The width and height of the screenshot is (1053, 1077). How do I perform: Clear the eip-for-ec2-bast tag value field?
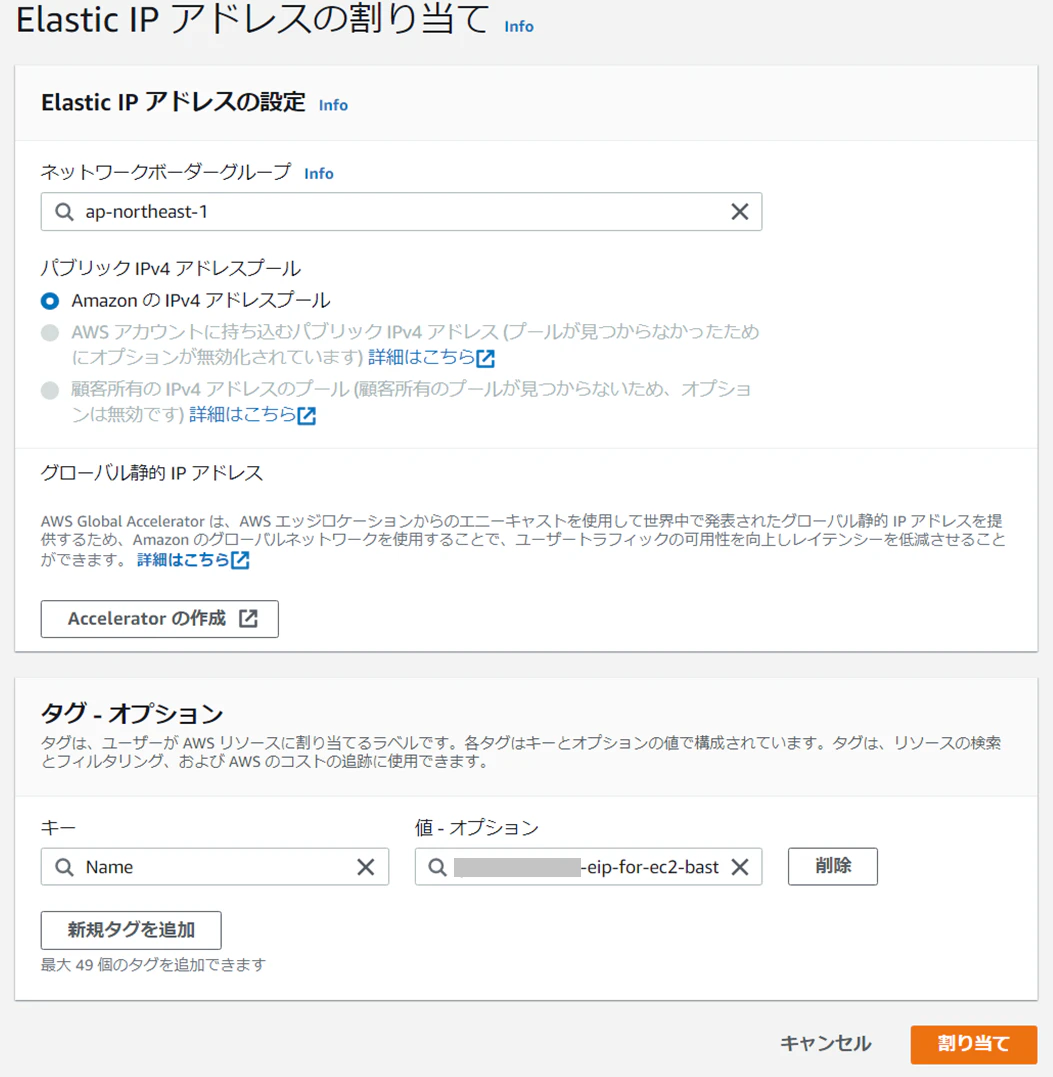click(x=740, y=867)
